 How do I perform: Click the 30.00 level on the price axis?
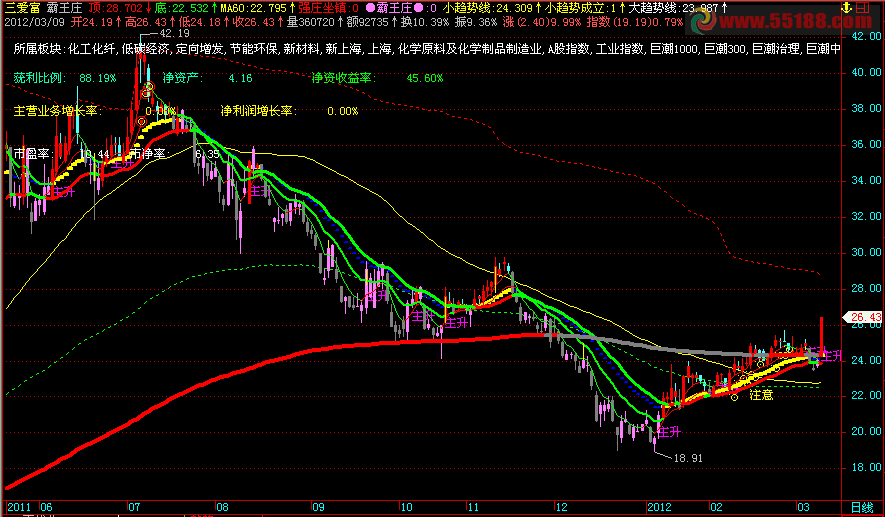point(868,252)
